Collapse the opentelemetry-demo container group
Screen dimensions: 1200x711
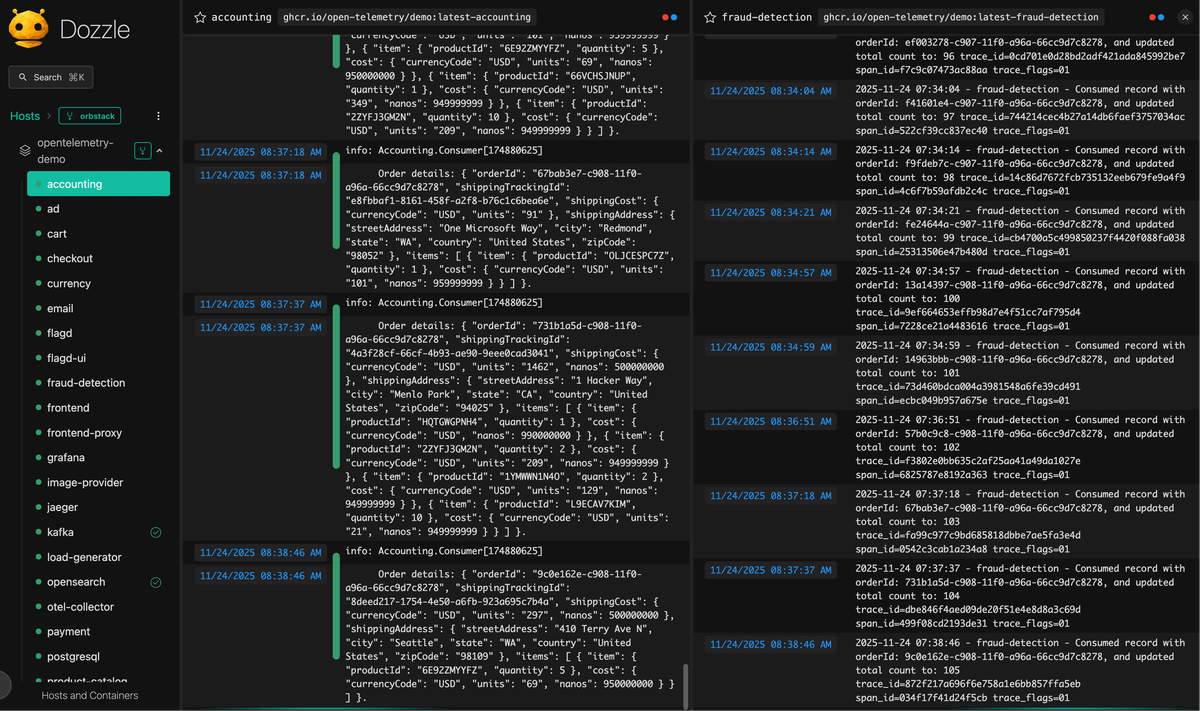(160, 151)
